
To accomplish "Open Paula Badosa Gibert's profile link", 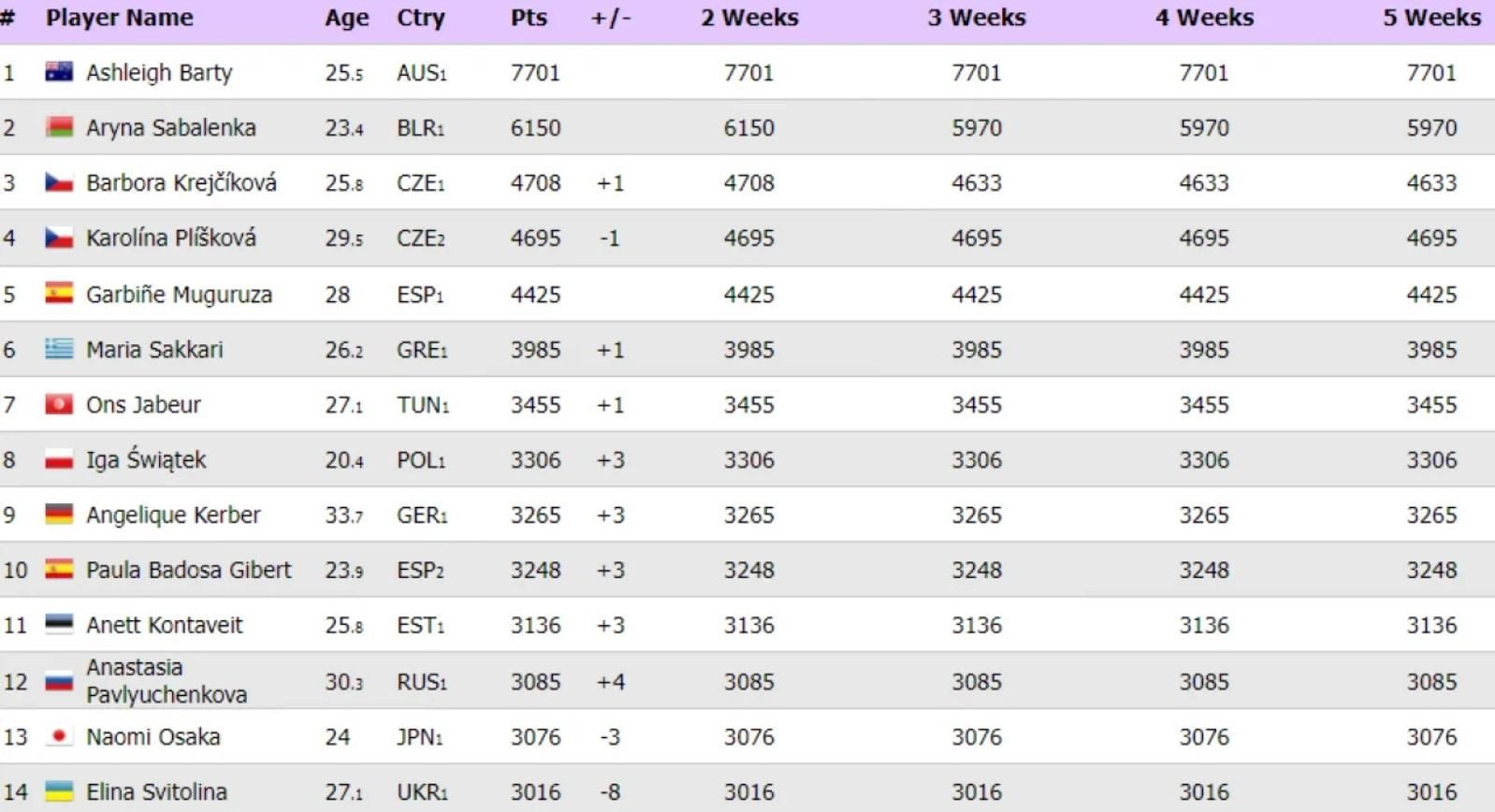I will (x=189, y=570).
